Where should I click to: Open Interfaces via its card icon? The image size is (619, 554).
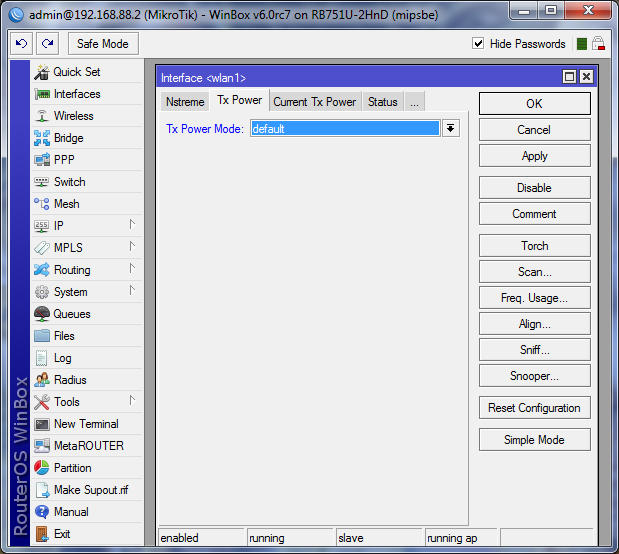click(41, 94)
